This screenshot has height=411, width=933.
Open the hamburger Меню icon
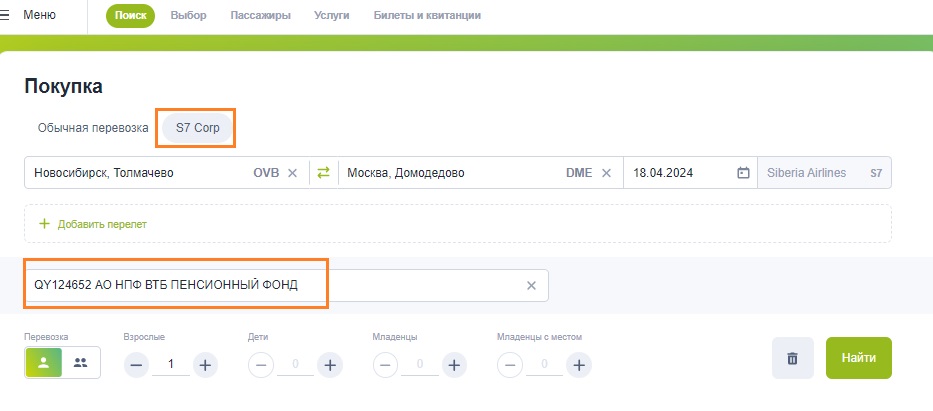tap(5, 15)
